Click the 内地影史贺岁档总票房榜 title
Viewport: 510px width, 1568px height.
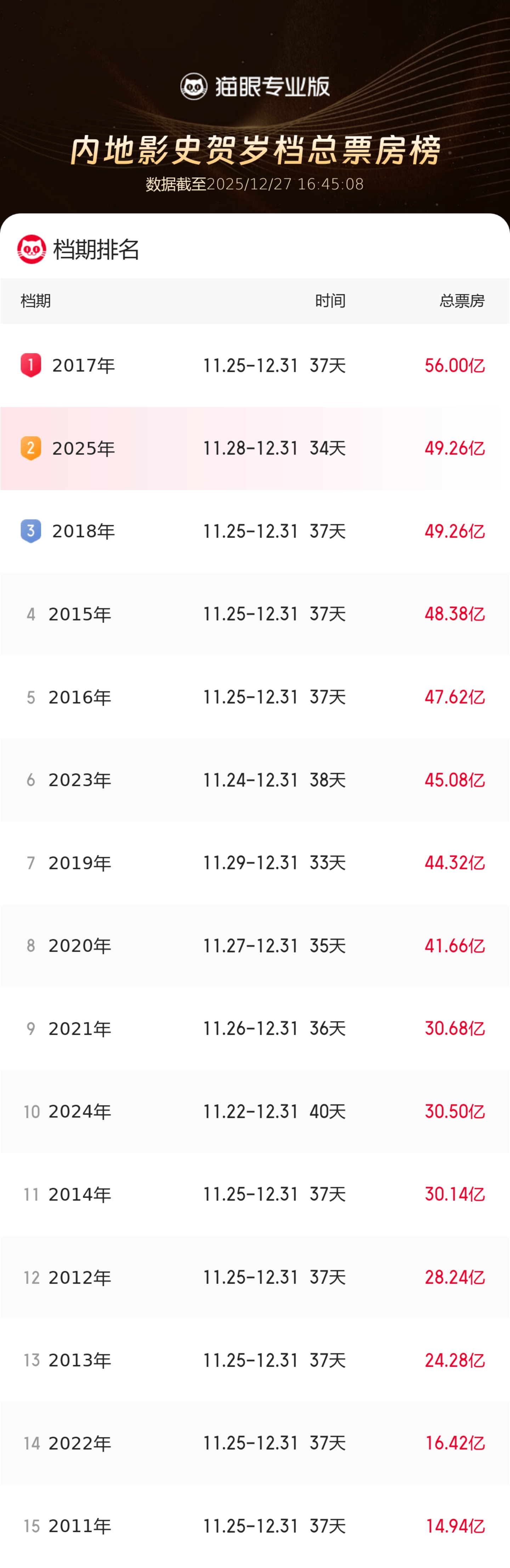255,150
